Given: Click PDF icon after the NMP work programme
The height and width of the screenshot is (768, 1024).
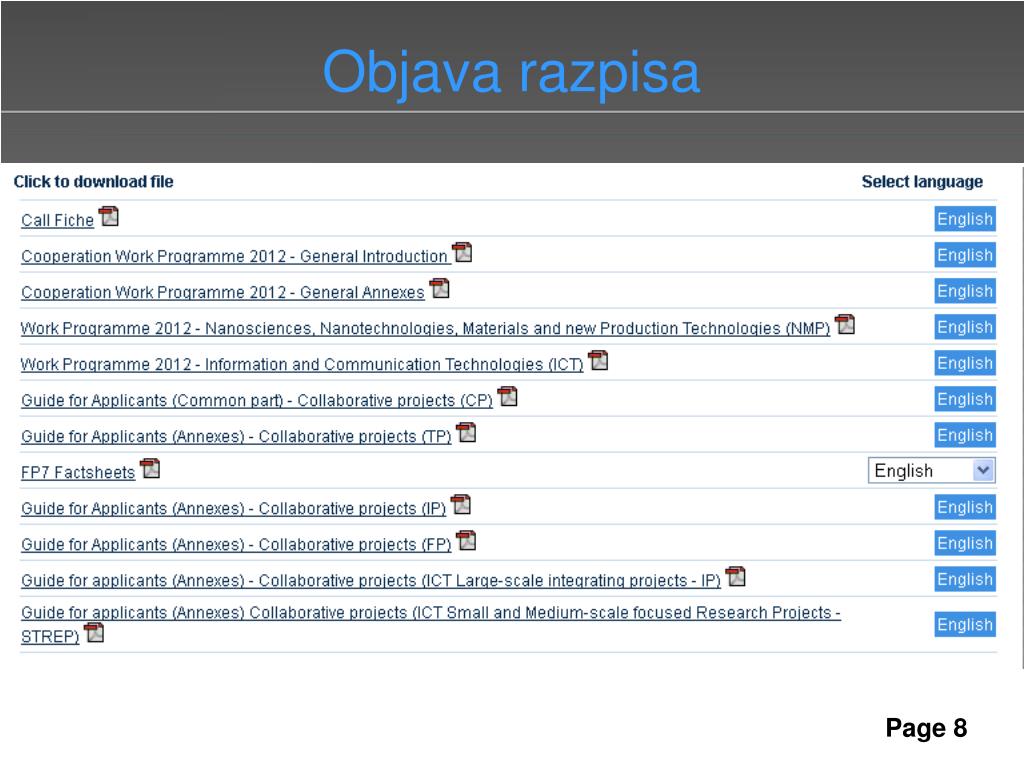Looking at the screenshot, I should point(845,325).
